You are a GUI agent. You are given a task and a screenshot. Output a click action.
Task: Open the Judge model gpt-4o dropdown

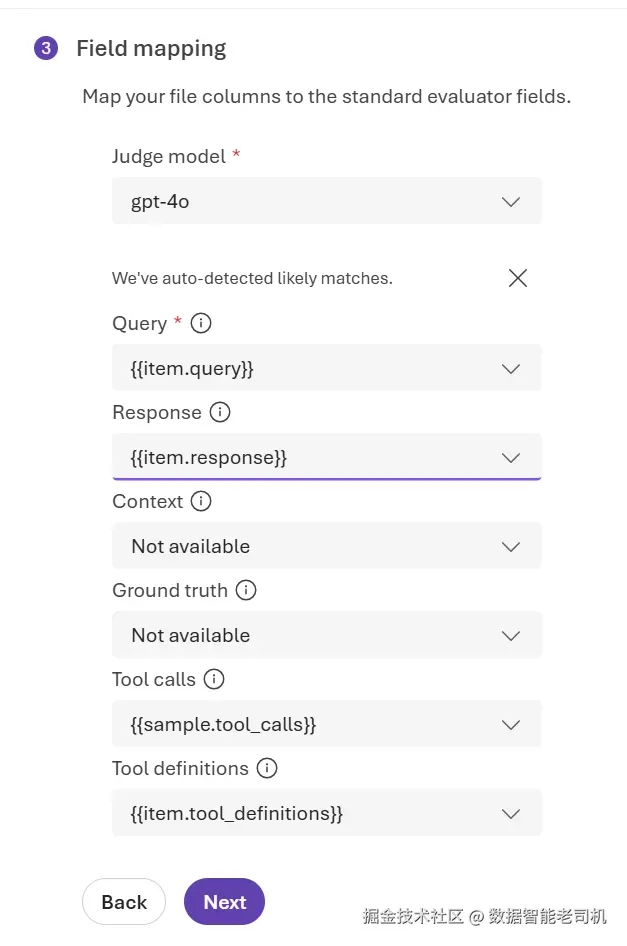(326, 202)
